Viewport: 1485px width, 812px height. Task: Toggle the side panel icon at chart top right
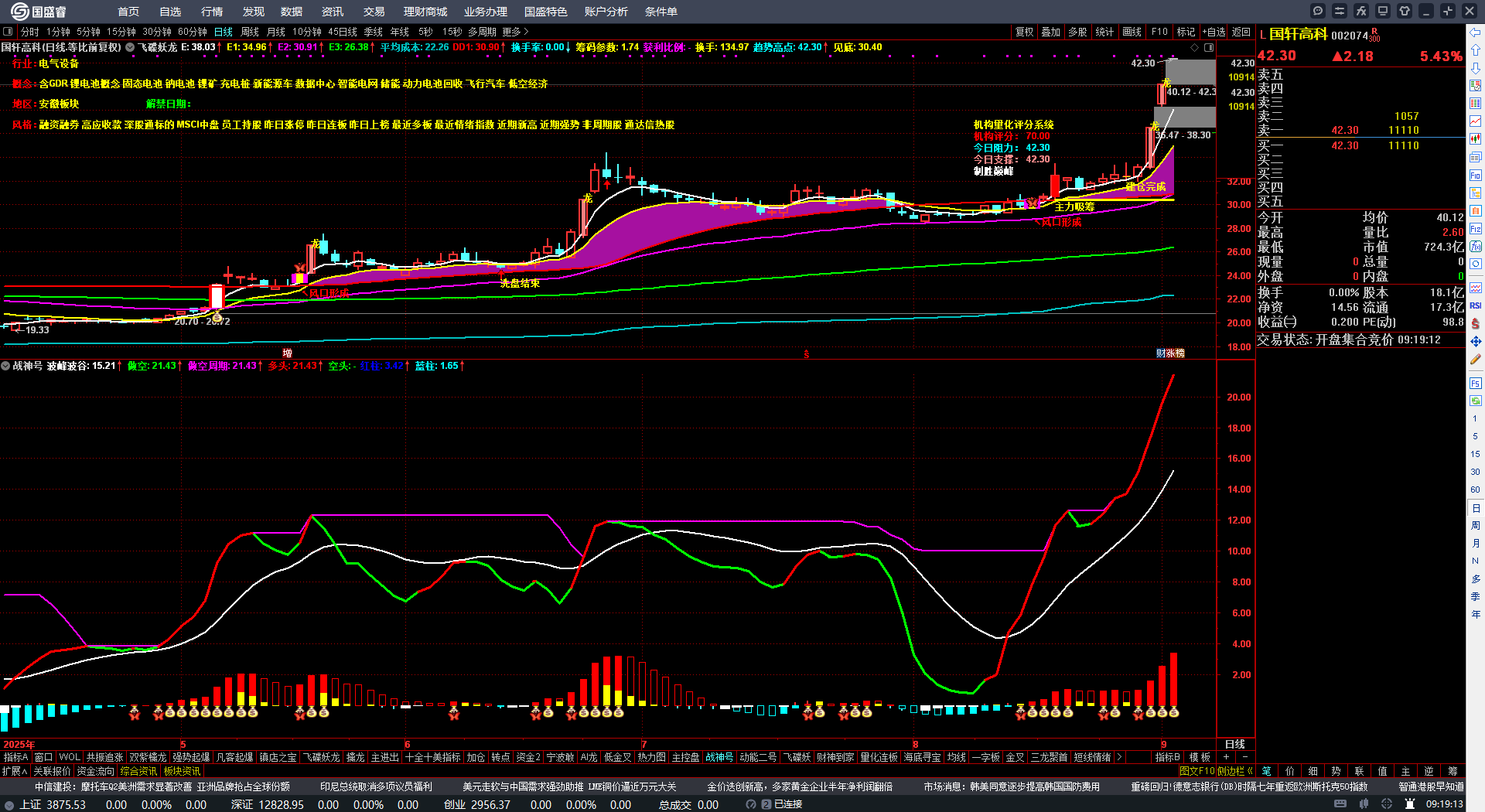click(1209, 47)
